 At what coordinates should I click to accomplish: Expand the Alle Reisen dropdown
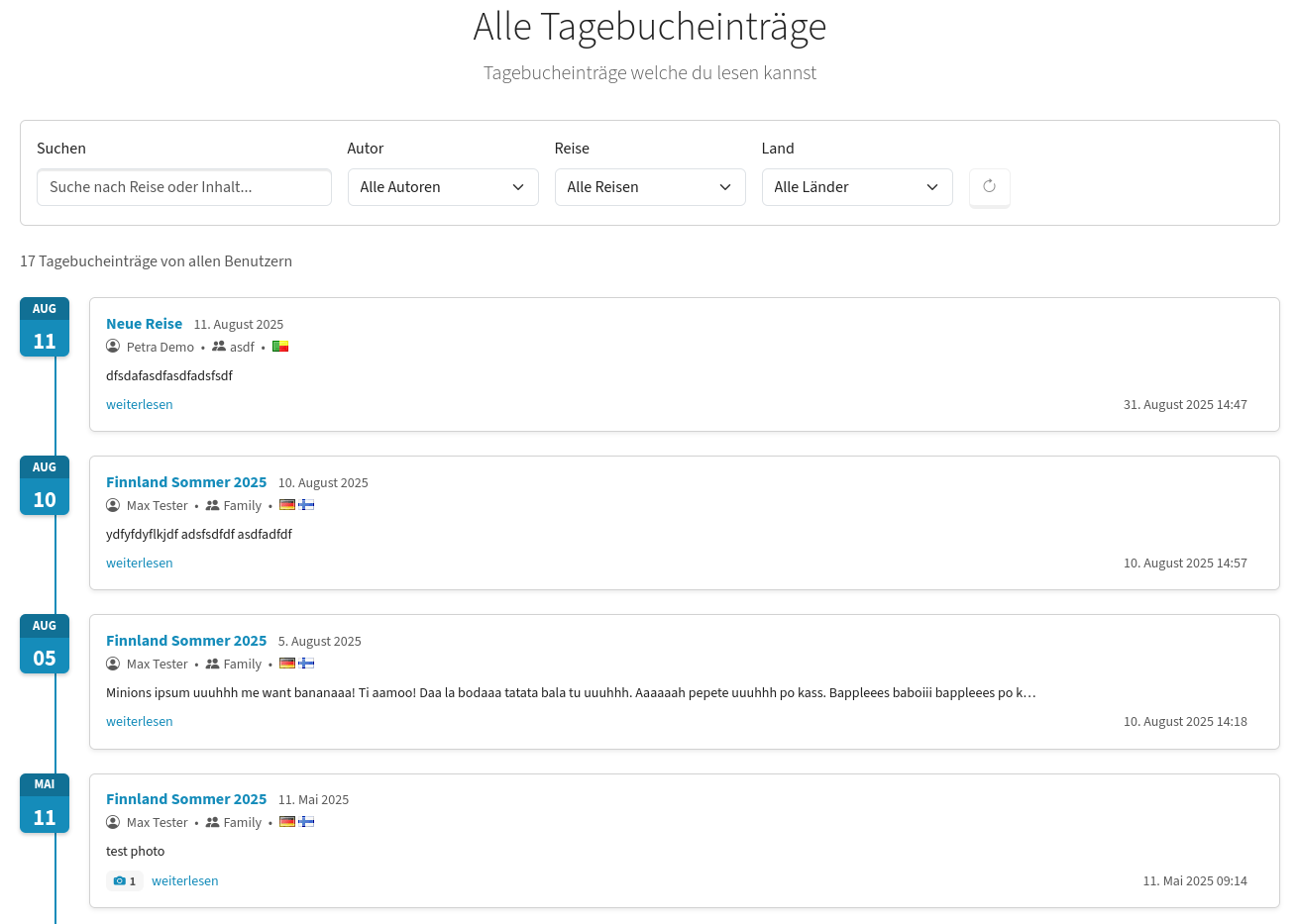(650, 187)
